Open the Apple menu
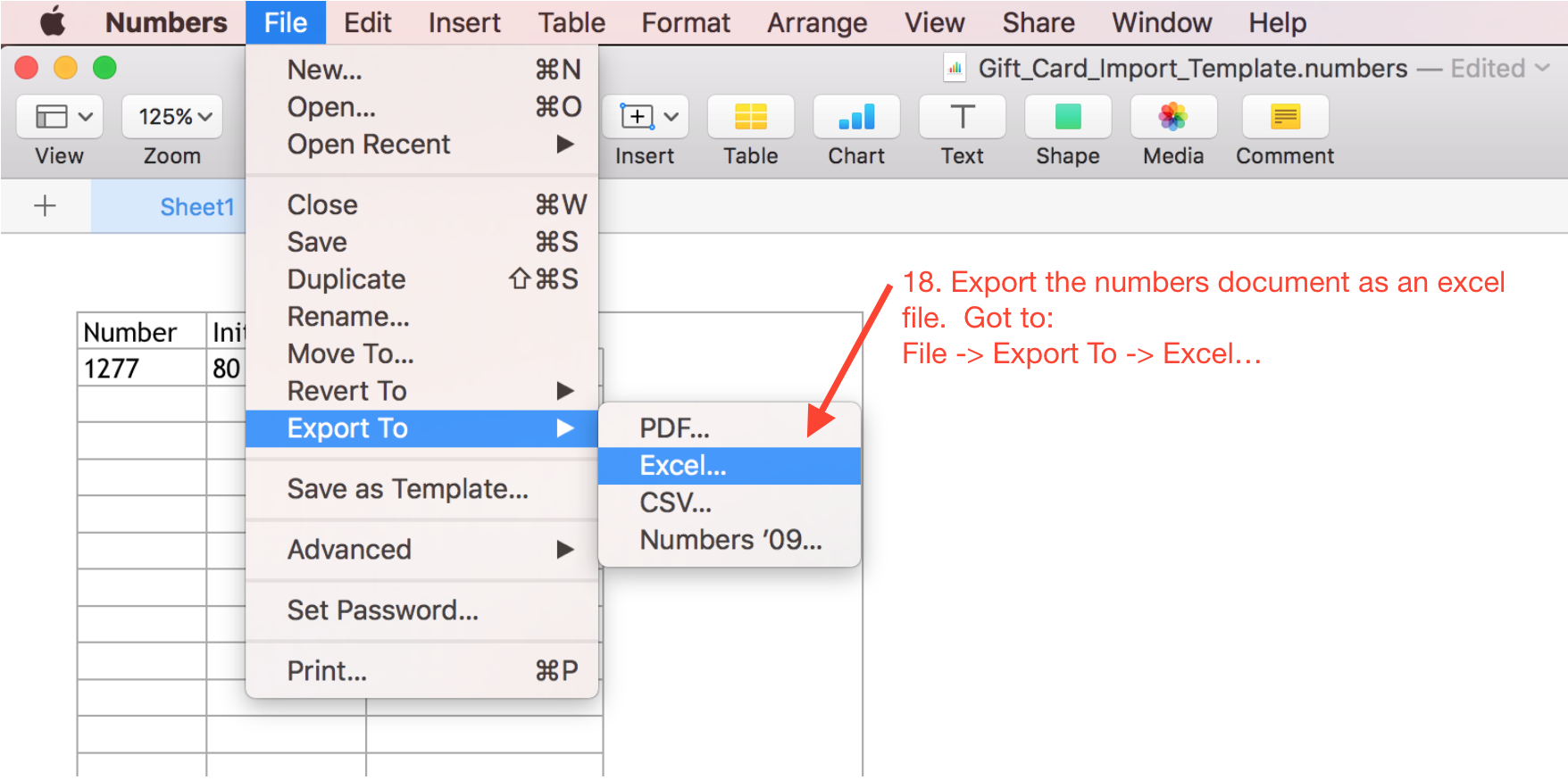1568x780 pixels. (53, 21)
